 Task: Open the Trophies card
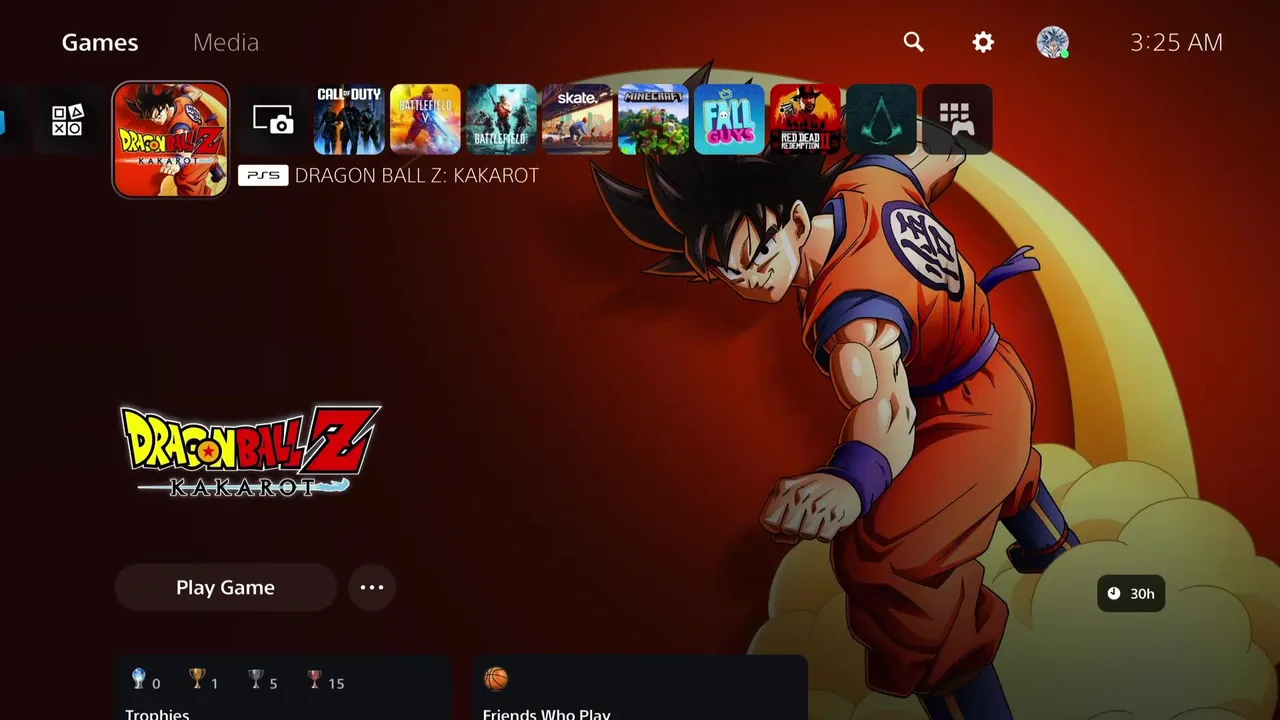coord(283,688)
